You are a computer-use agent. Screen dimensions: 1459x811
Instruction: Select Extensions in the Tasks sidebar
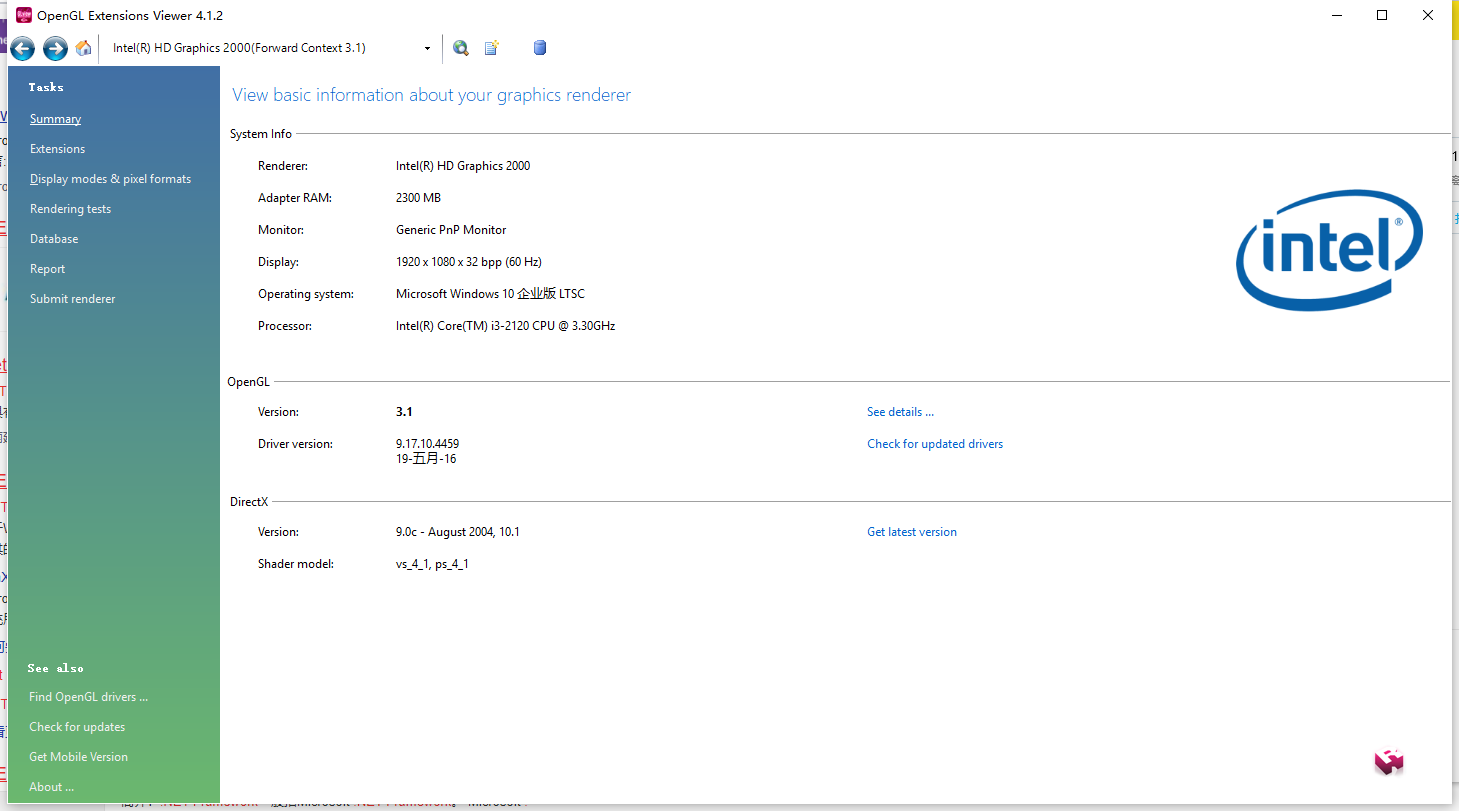click(57, 148)
